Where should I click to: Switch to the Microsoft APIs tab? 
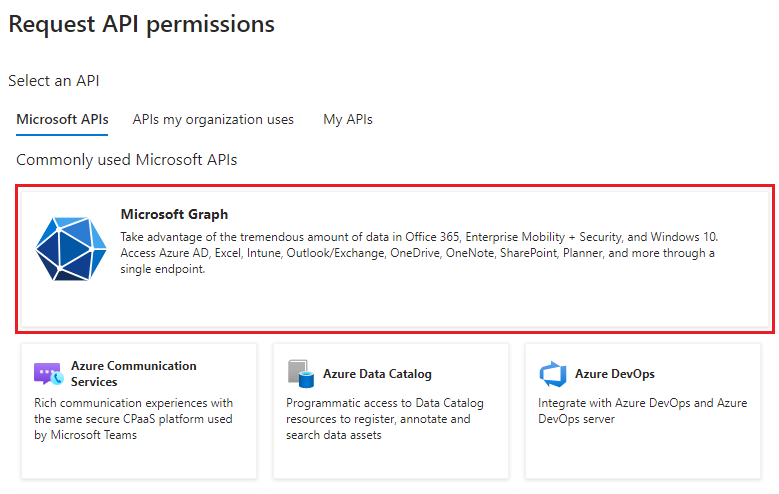(x=62, y=119)
